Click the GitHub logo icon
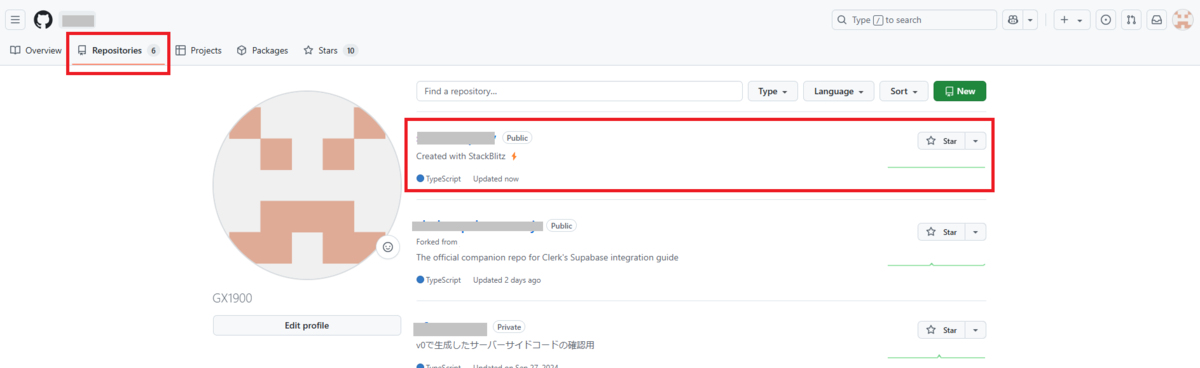The height and width of the screenshot is (368, 1200). [43, 20]
